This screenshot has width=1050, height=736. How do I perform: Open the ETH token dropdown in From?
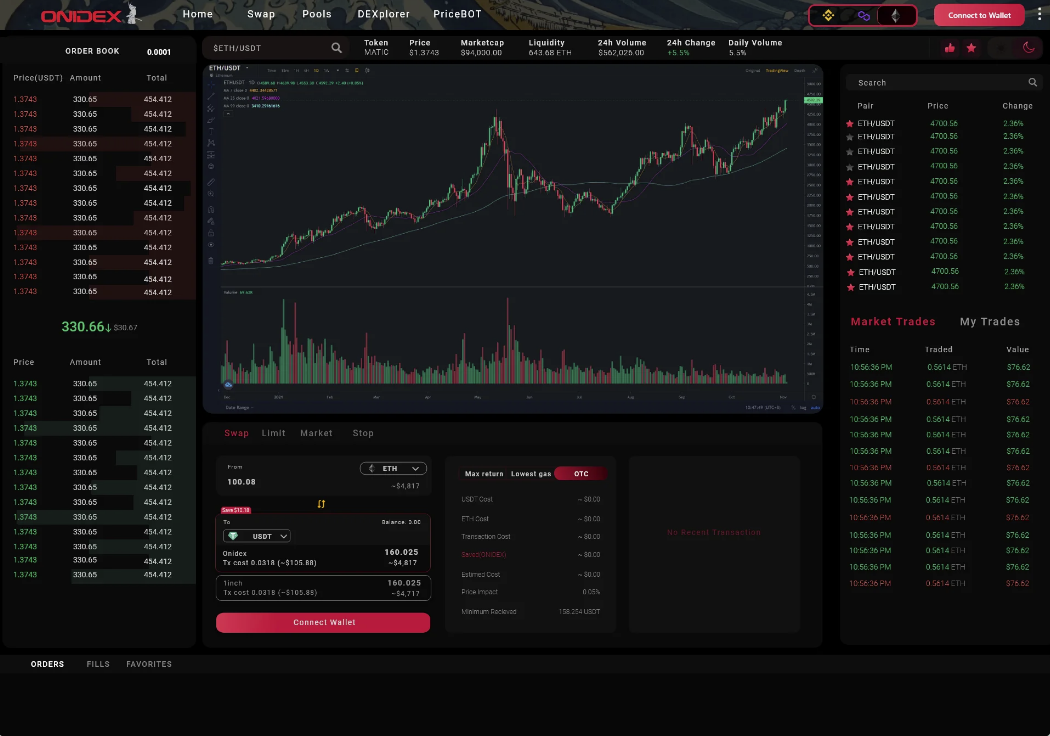click(393, 469)
